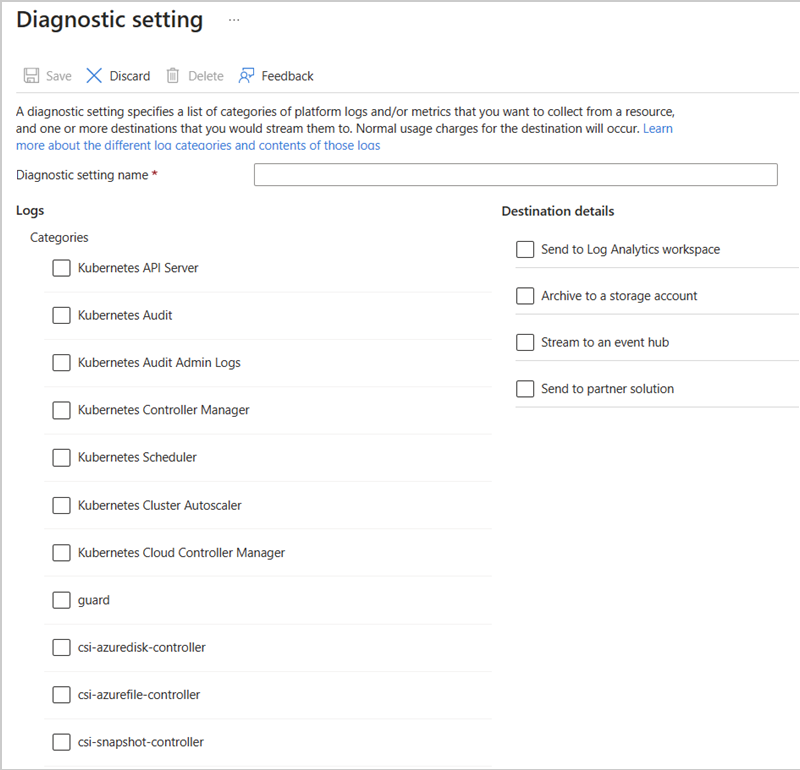This screenshot has width=800, height=770.
Task: Enable Send to Log Analytics workspace
Action: (525, 249)
